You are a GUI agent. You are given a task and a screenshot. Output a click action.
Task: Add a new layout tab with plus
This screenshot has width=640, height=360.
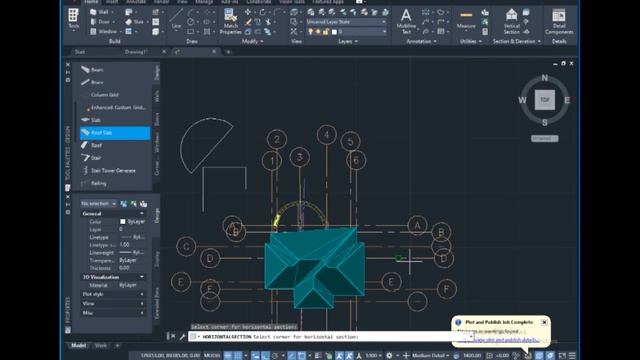117,346
